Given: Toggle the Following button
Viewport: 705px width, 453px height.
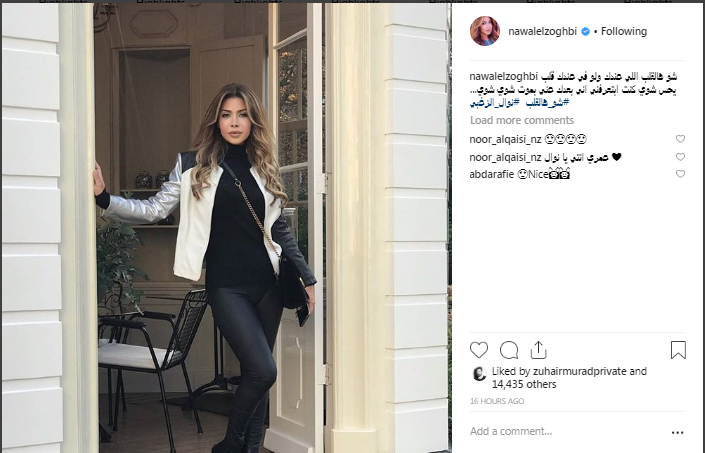Looking at the screenshot, I should 624,31.
